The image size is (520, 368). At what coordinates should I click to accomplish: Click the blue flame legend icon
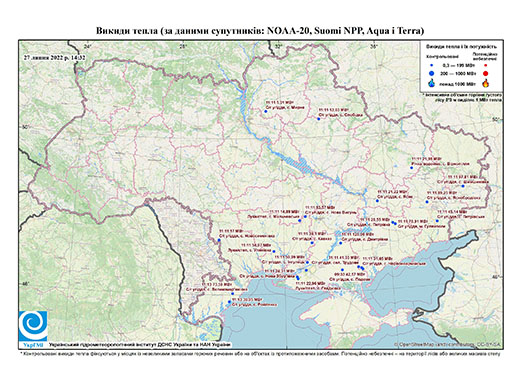[432, 83]
